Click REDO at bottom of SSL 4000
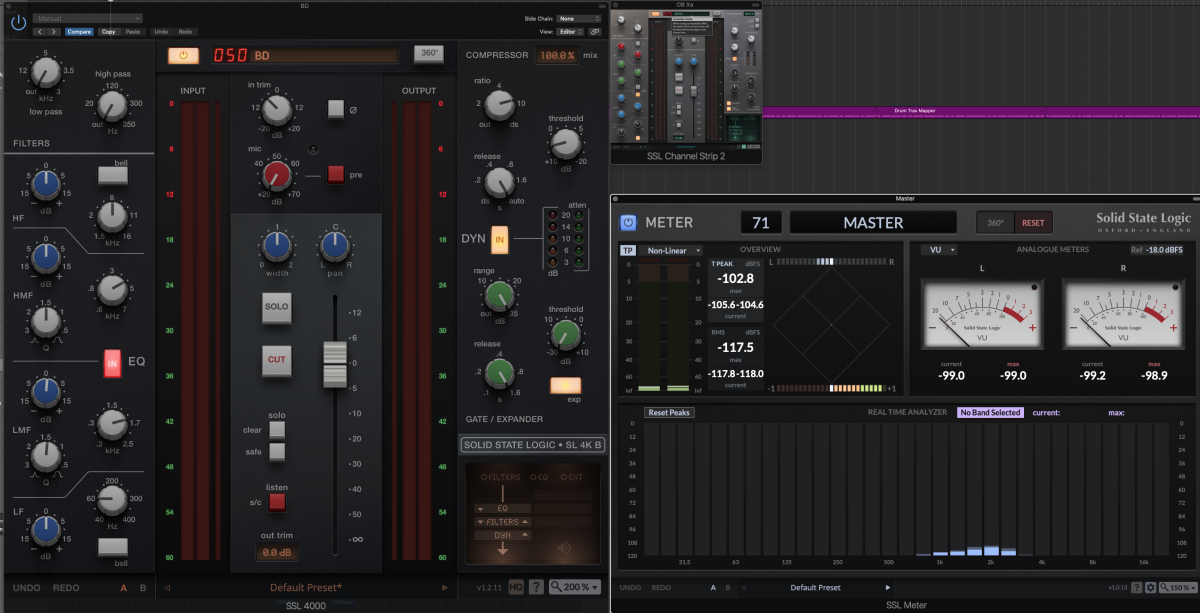The width and height of the screenshot is (1200, 613). coord(66,588)
